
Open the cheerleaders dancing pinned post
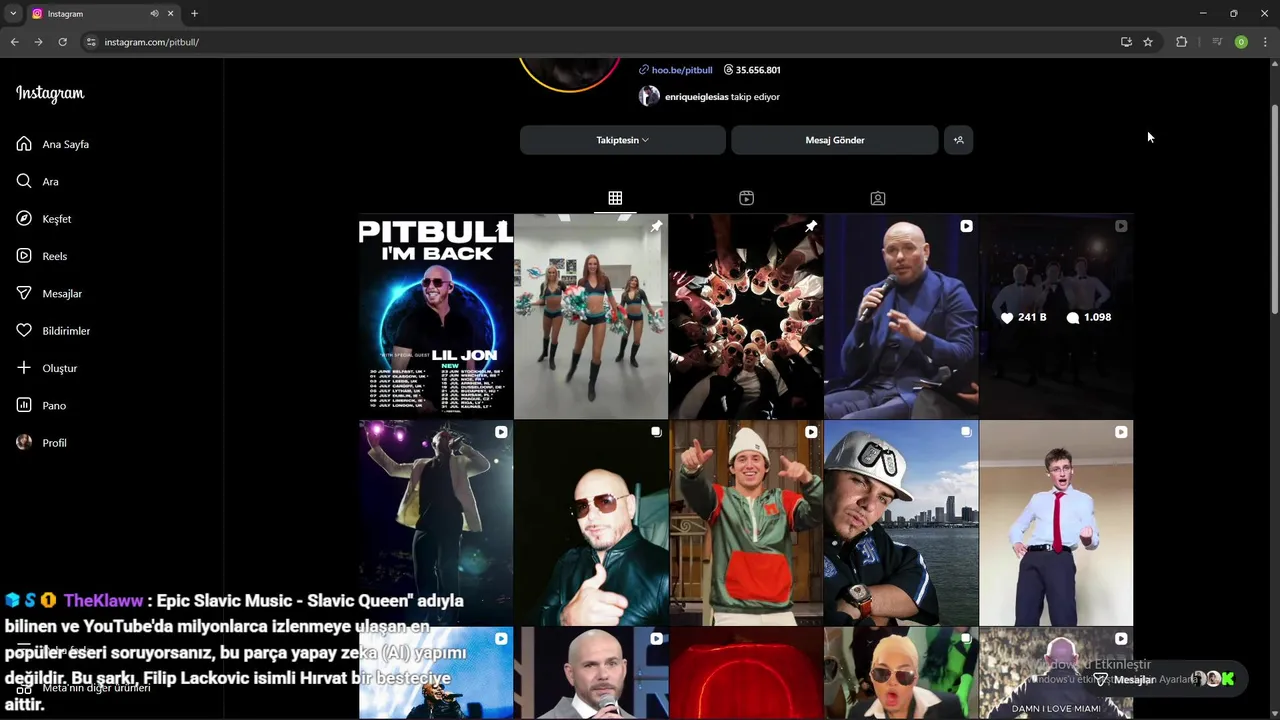pyautogui.click(x=591, y=316)
